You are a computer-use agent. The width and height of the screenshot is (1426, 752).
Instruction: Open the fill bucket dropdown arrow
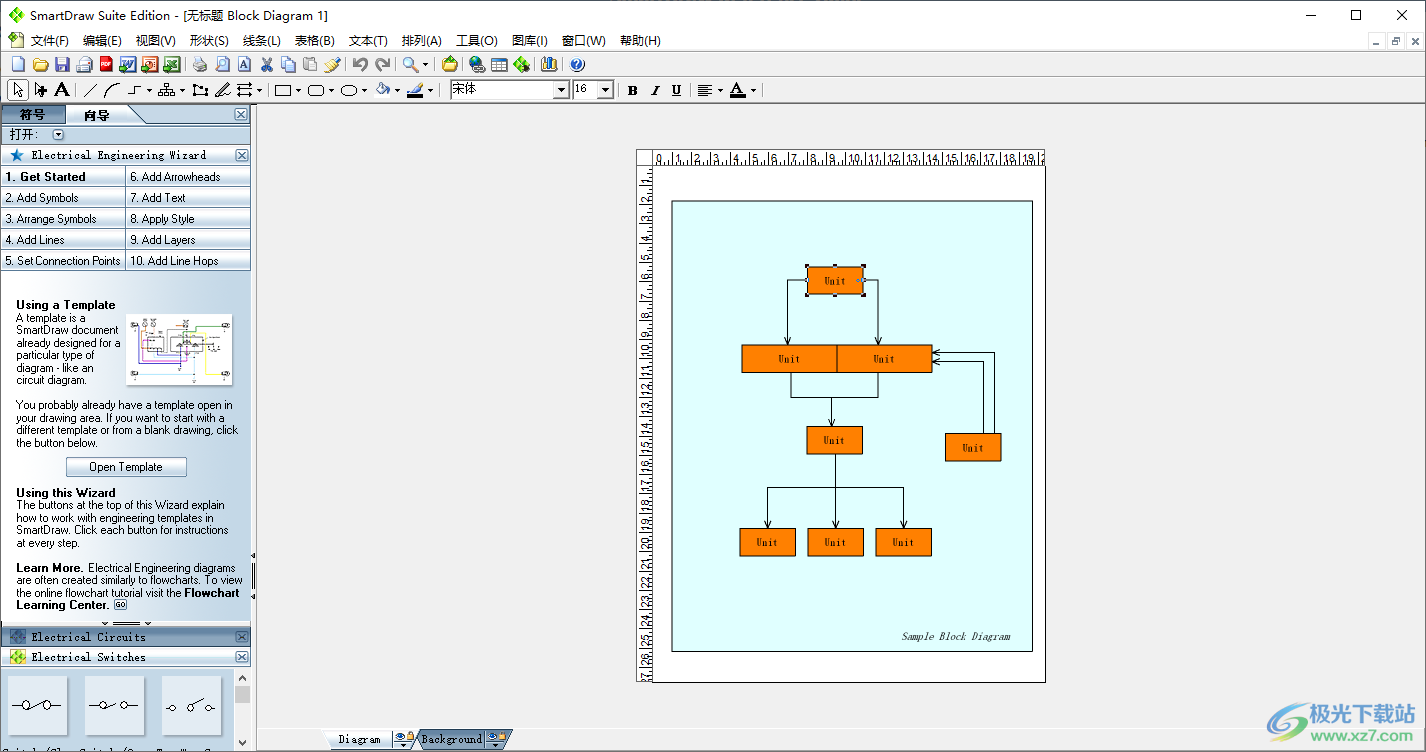click(397, 90)
